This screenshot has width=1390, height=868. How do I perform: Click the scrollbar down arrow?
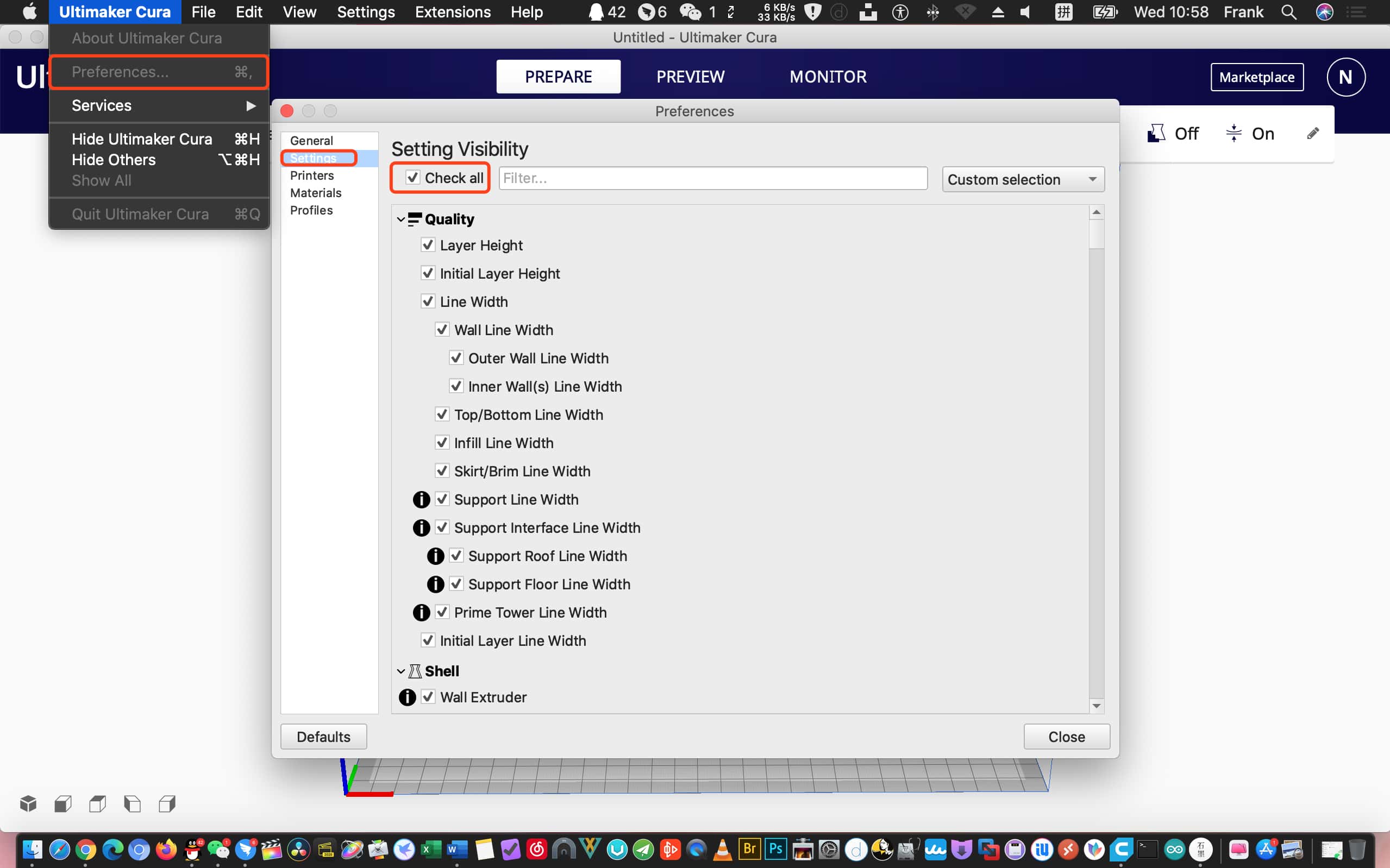click(1096, 706)
